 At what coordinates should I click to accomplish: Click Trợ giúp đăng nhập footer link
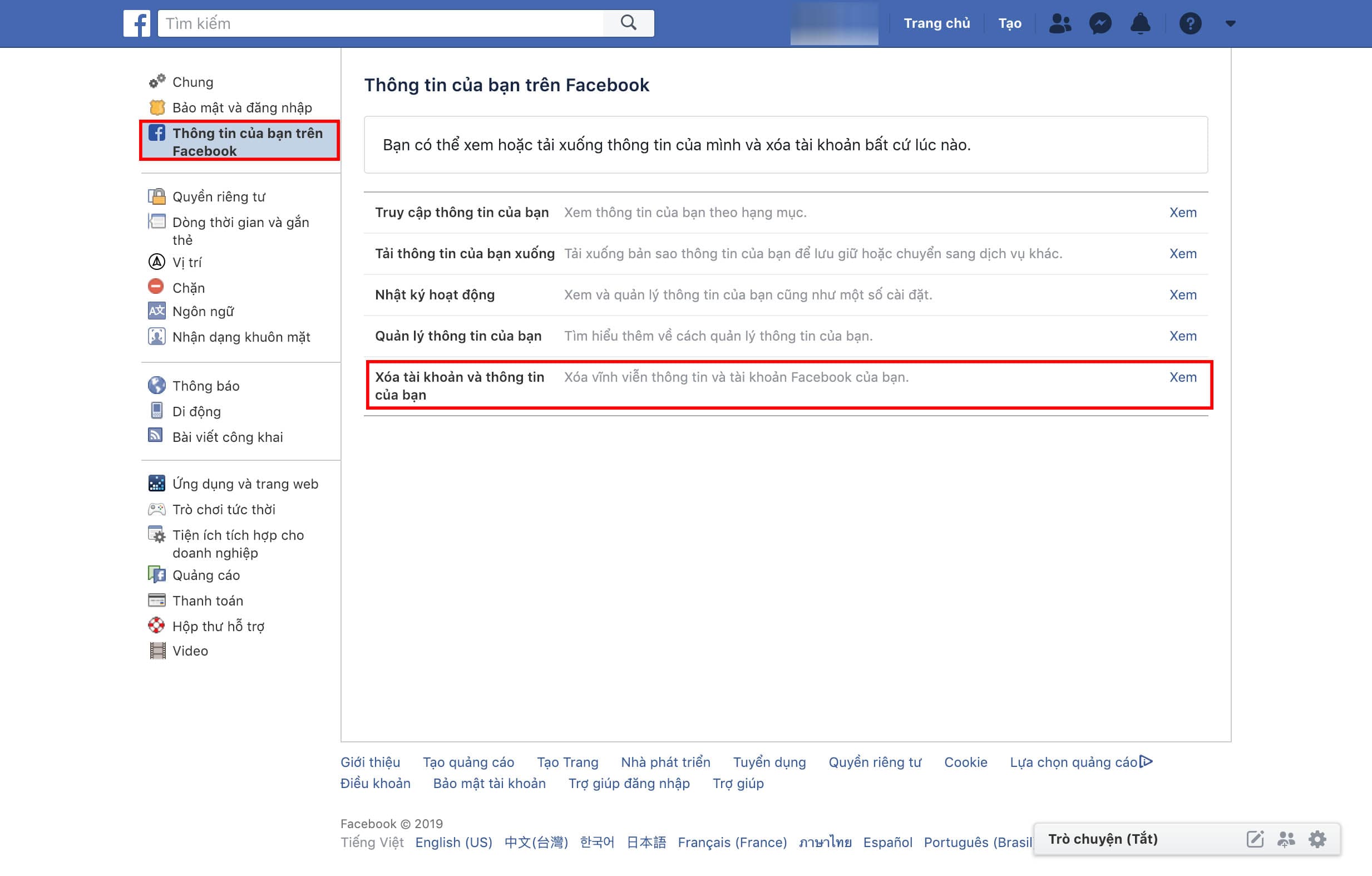pos(629,784)
